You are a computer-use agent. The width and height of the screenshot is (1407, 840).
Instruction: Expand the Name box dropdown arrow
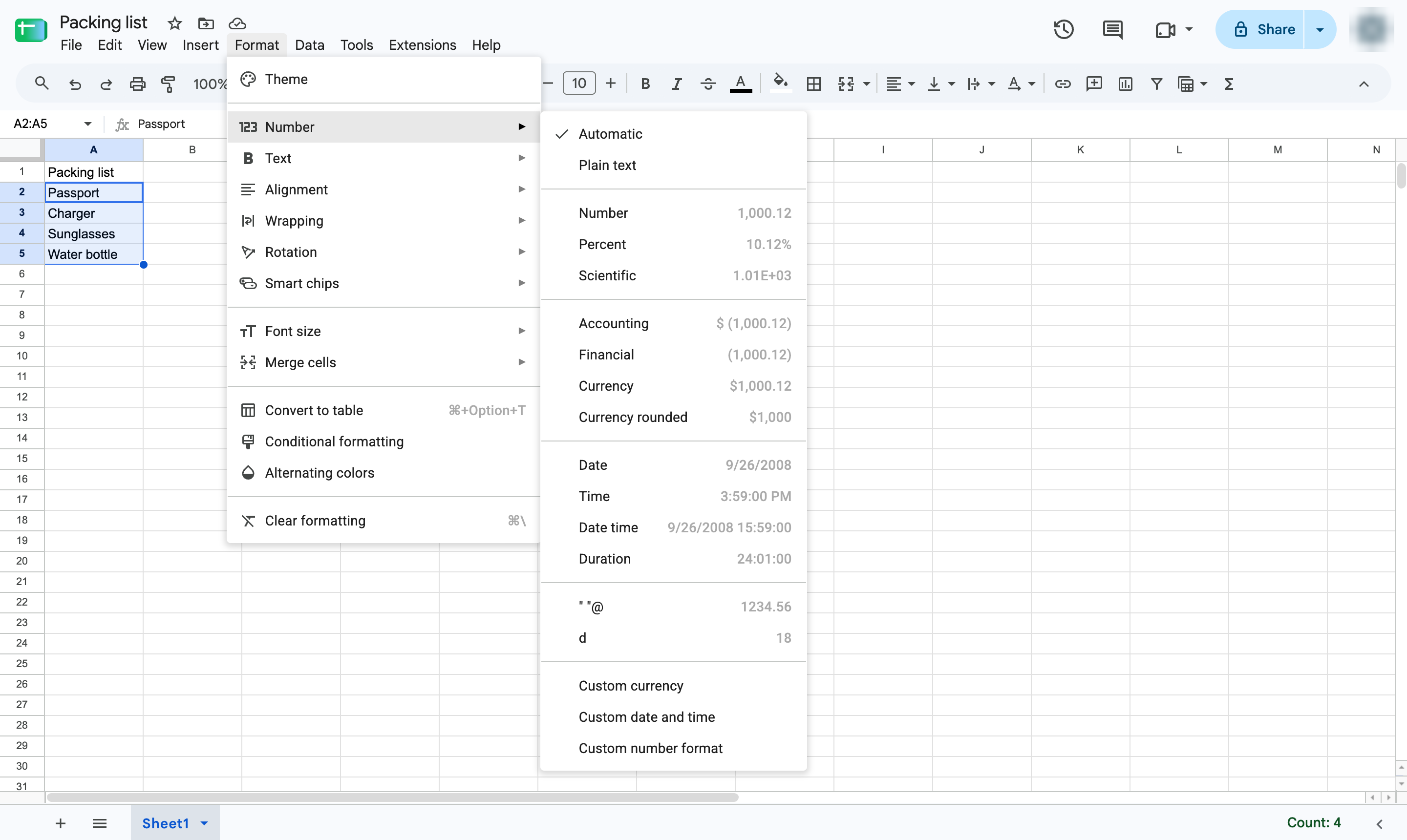(88, 124)
